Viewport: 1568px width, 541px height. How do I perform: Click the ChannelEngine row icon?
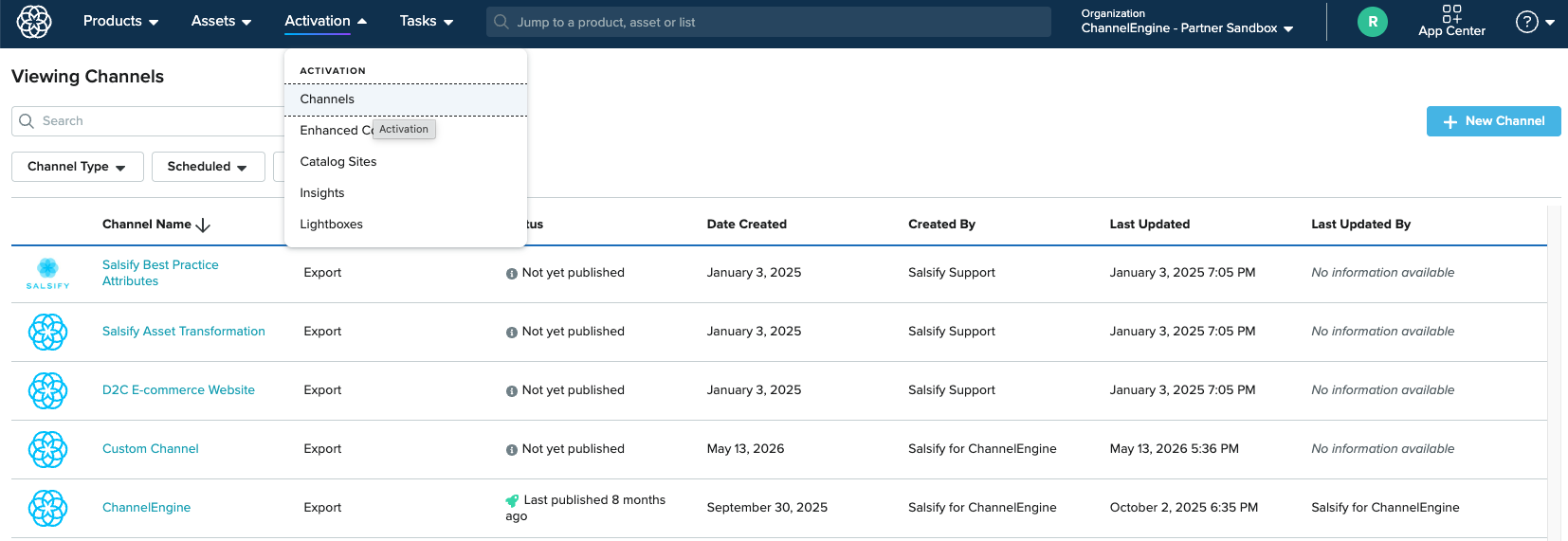point(47,508)
